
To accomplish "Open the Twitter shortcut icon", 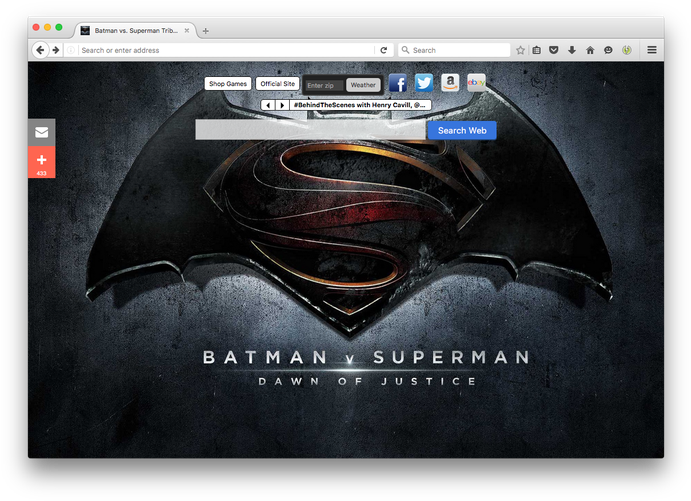I will click(x=424, y=82).
